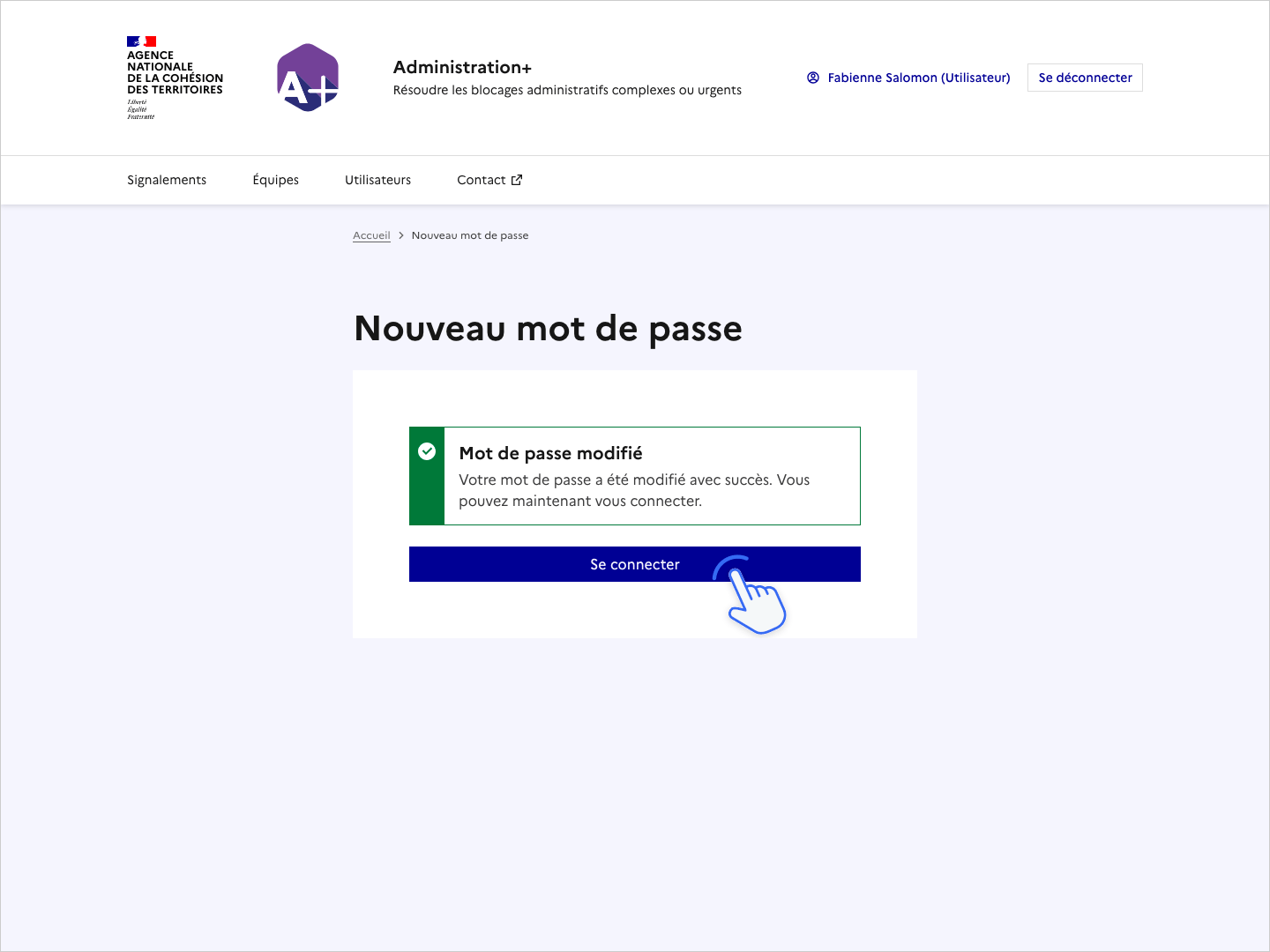Click the Se connecter button
The width and height of the screenshot is (1270, 952).
point(634,563)
